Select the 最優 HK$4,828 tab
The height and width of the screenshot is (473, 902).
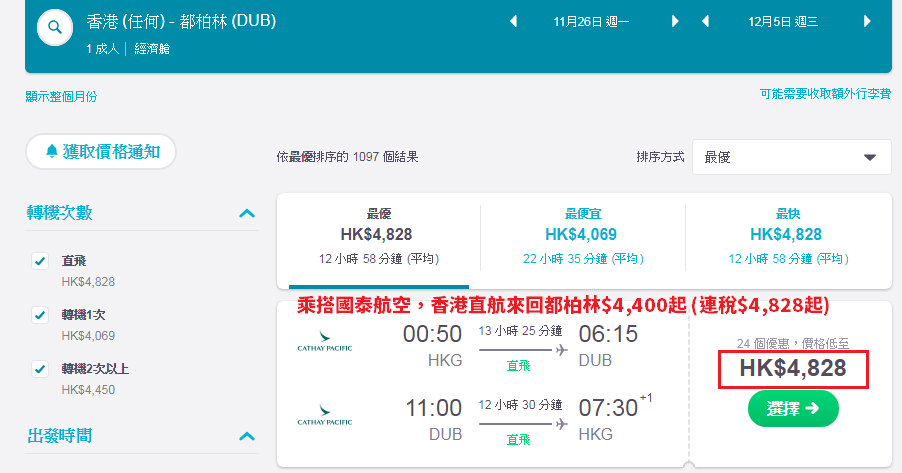click(379, 240)
